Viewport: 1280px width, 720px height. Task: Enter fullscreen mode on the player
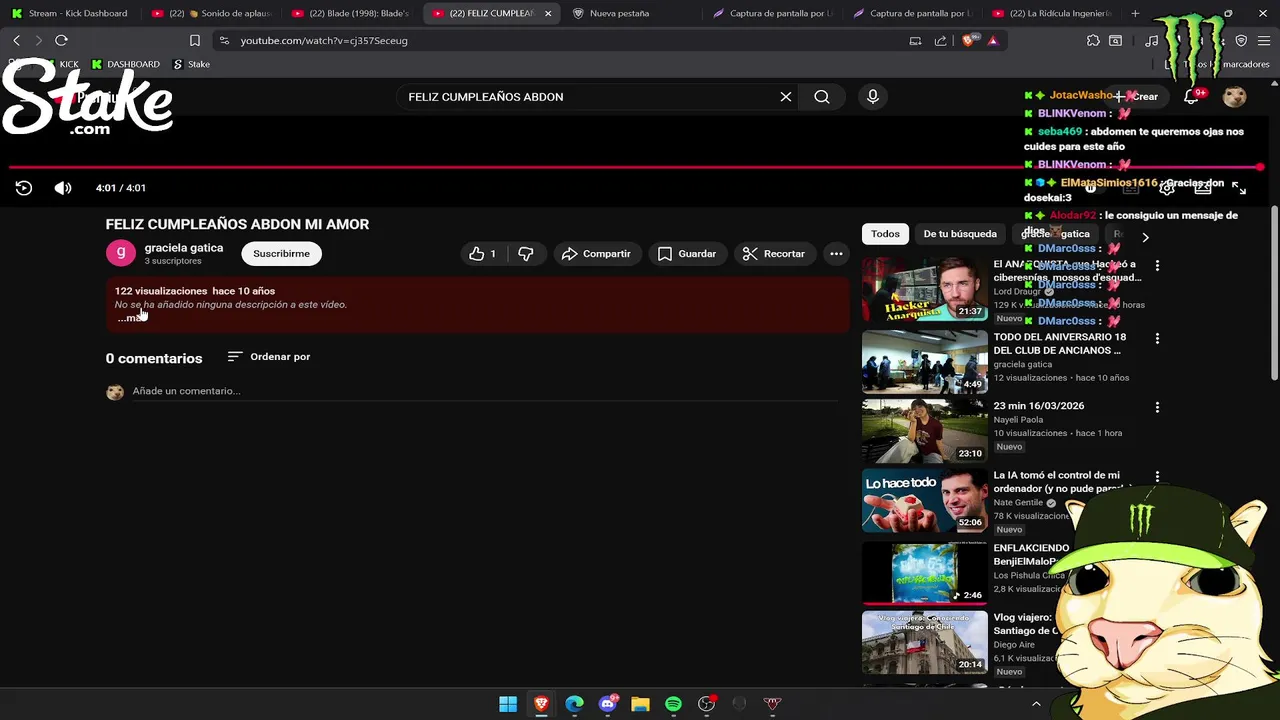coord(1239,188)
